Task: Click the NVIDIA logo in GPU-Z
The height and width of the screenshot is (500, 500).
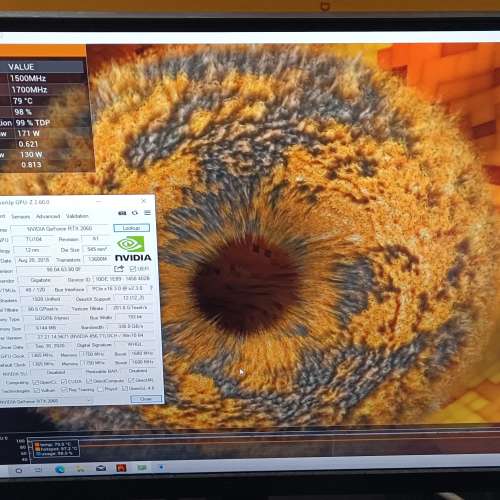Action: (133, 248)
